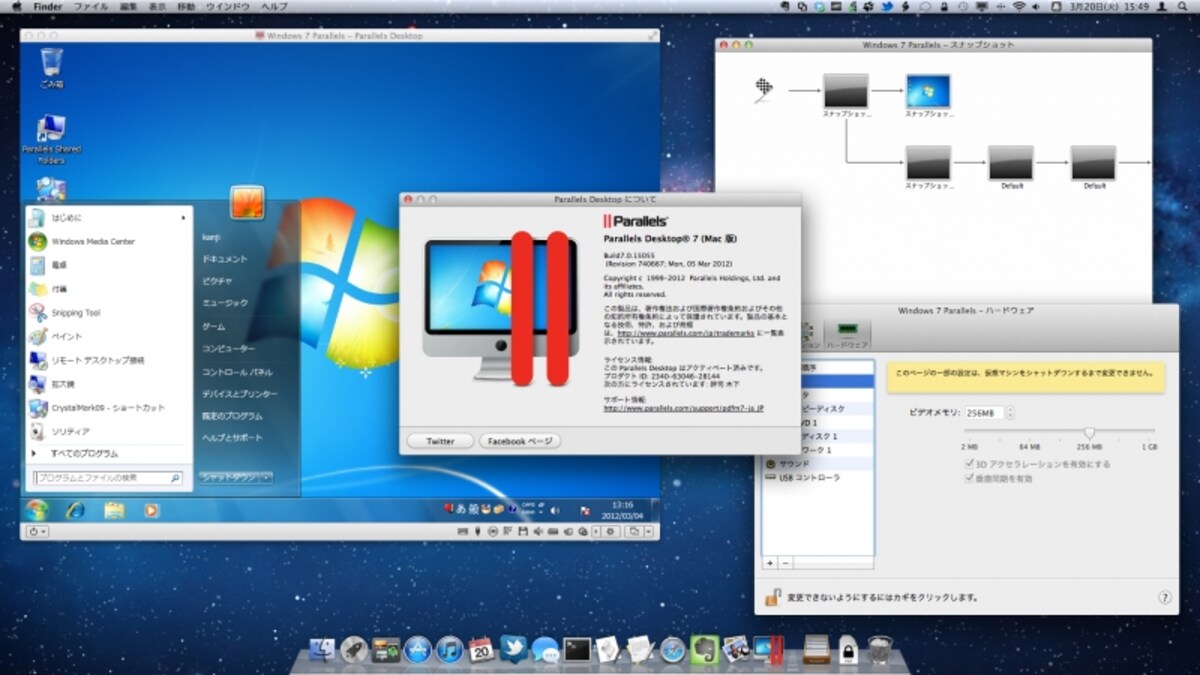Launch Safari compass icon in Dock
Image resolution: width=1200 pixels, height=675 pixels.
[672, 650]
